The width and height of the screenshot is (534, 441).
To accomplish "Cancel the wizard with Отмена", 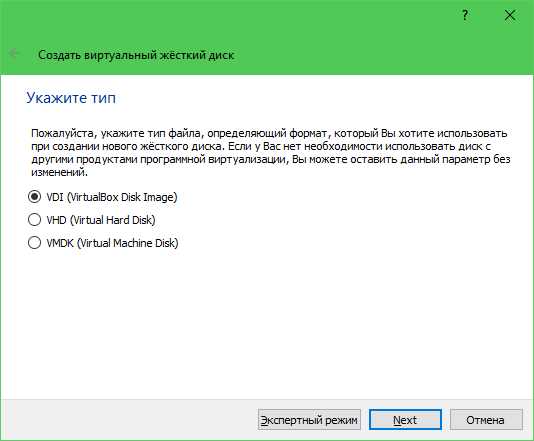I will click(x=486, y=420).
